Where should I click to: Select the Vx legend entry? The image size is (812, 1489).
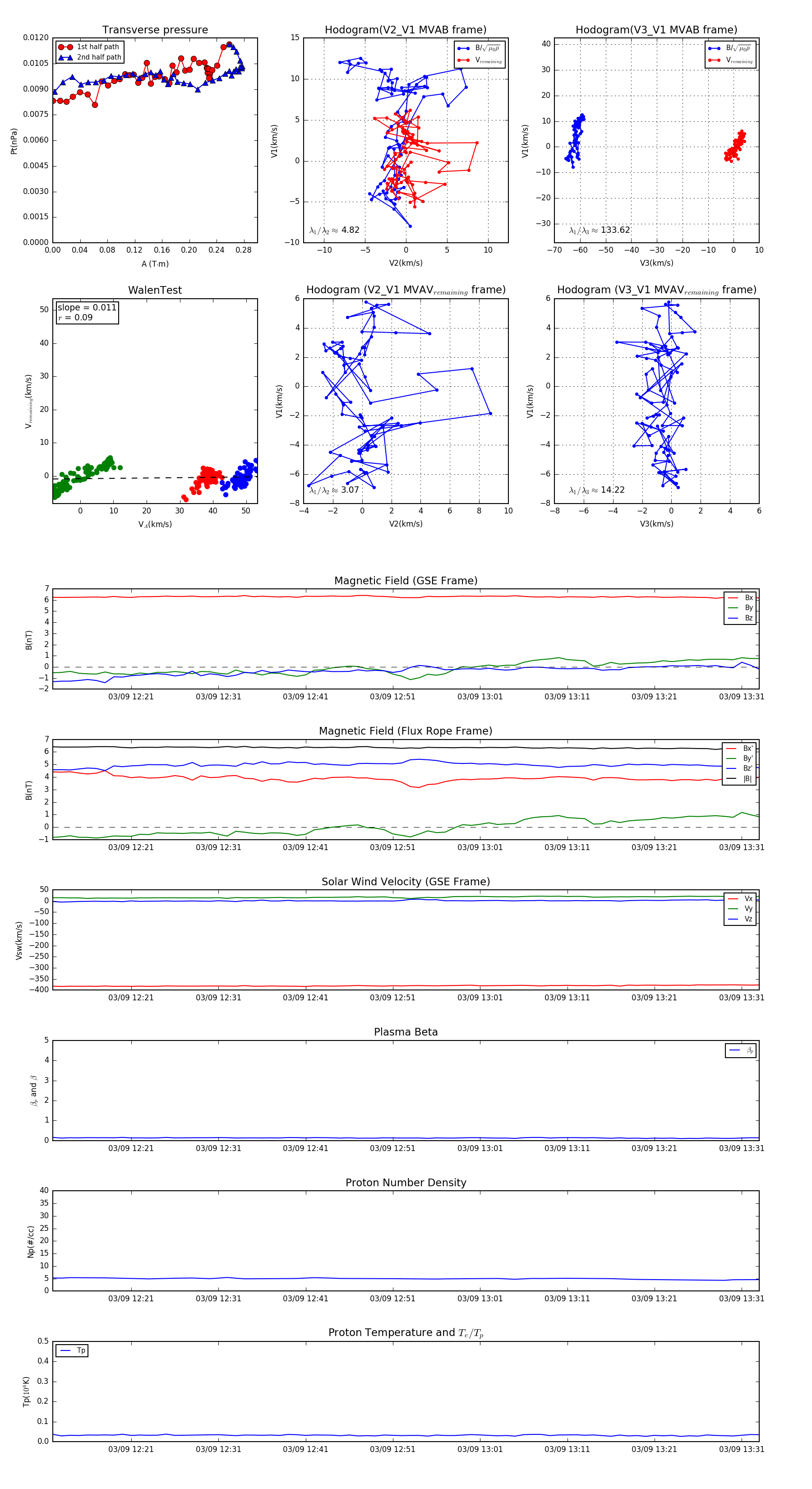click(x=741, y=898)
